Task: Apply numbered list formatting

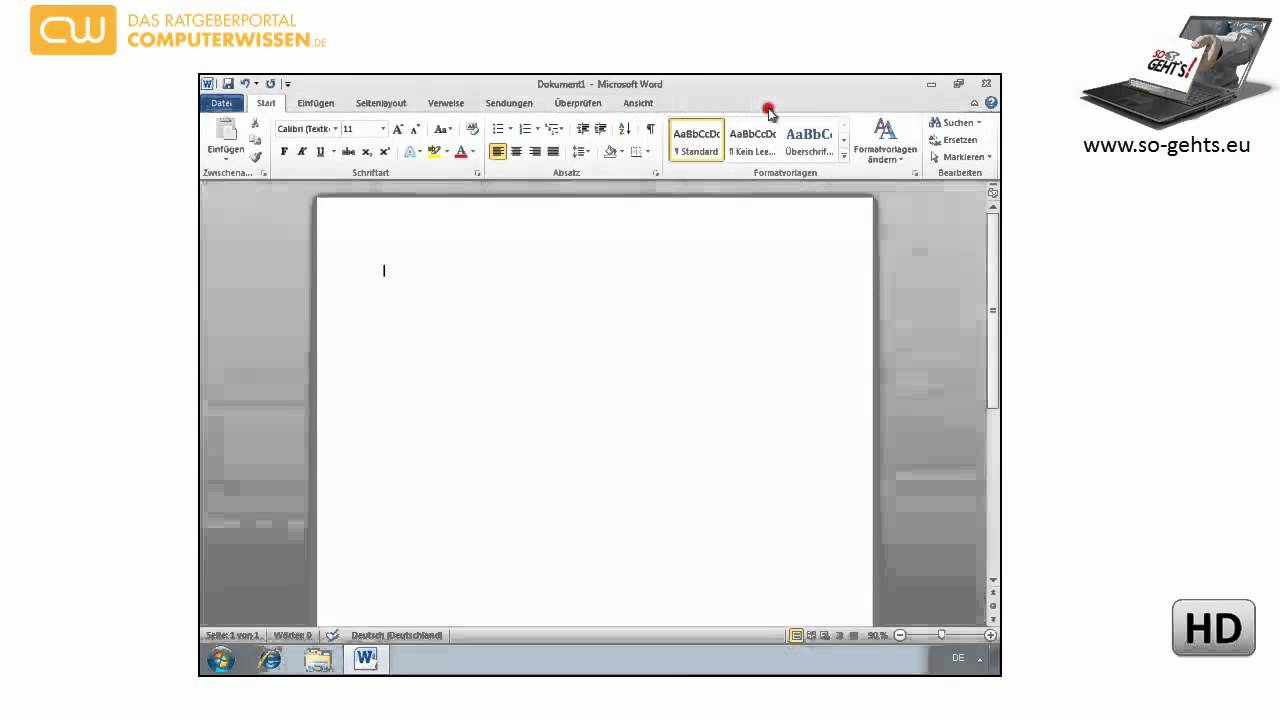Action: [525, 129]
